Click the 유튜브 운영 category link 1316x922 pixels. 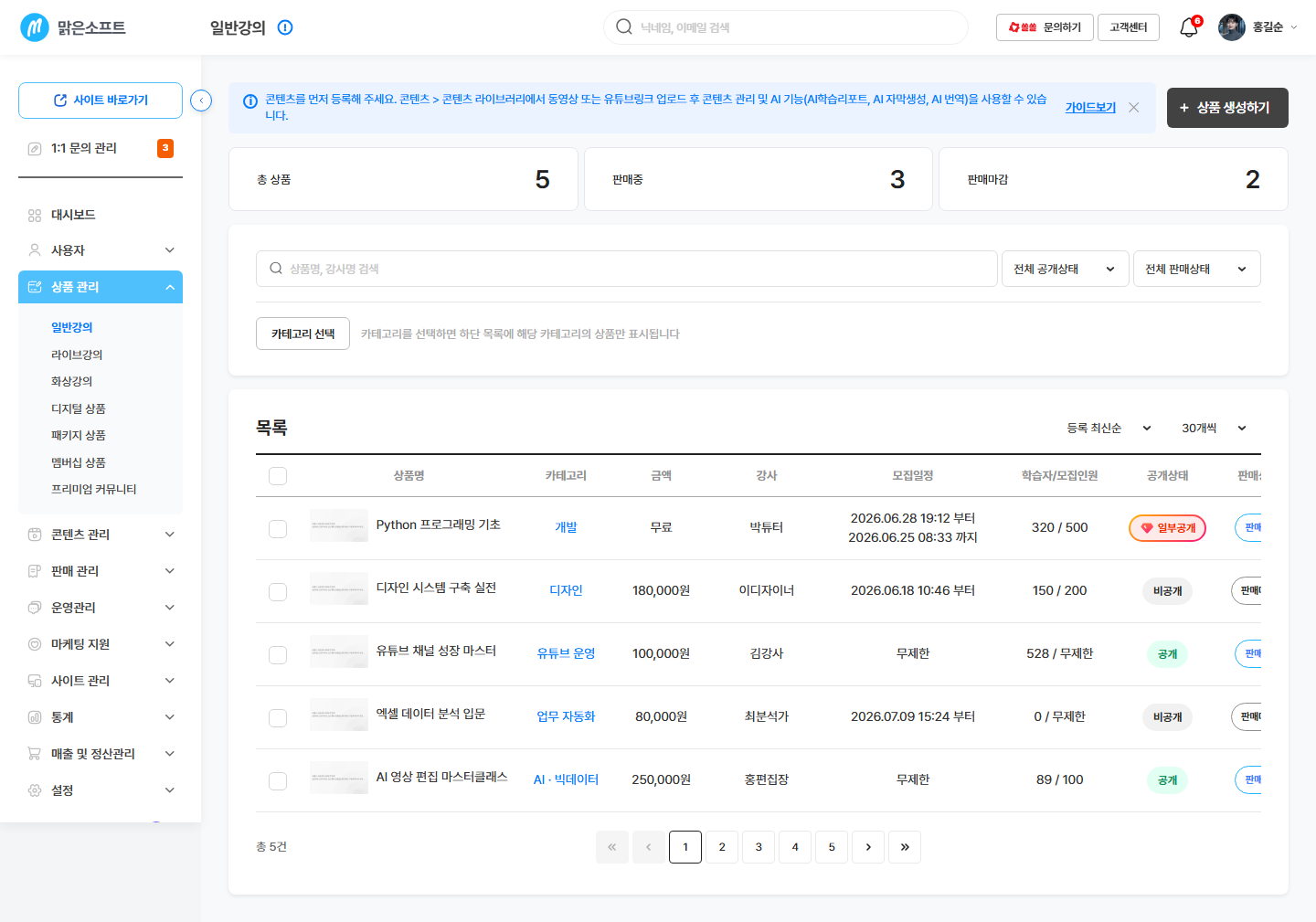(x=566, y=653)
